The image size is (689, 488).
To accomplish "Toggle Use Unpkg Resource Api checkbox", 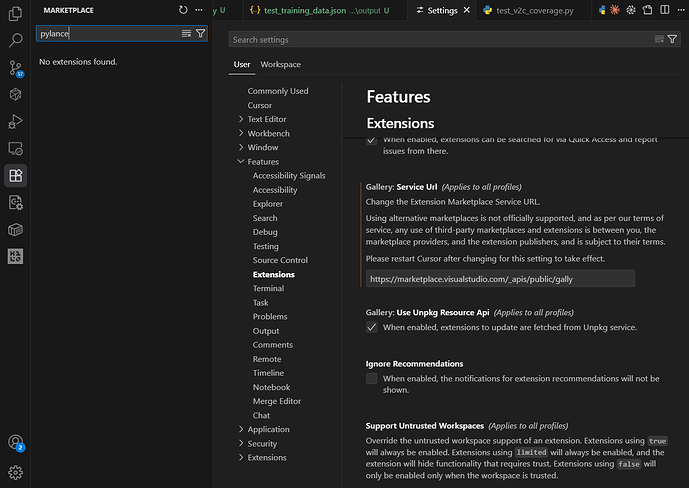I will 372,327.
